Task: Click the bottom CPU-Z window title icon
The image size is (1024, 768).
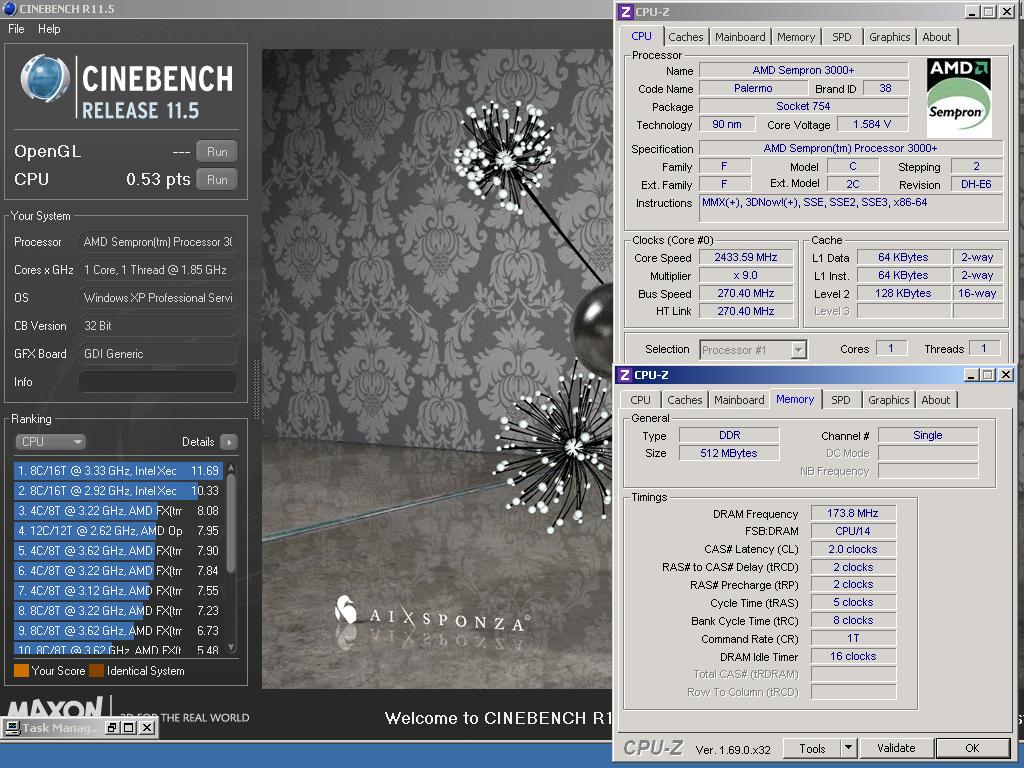Action: click(x=625, y=375)
